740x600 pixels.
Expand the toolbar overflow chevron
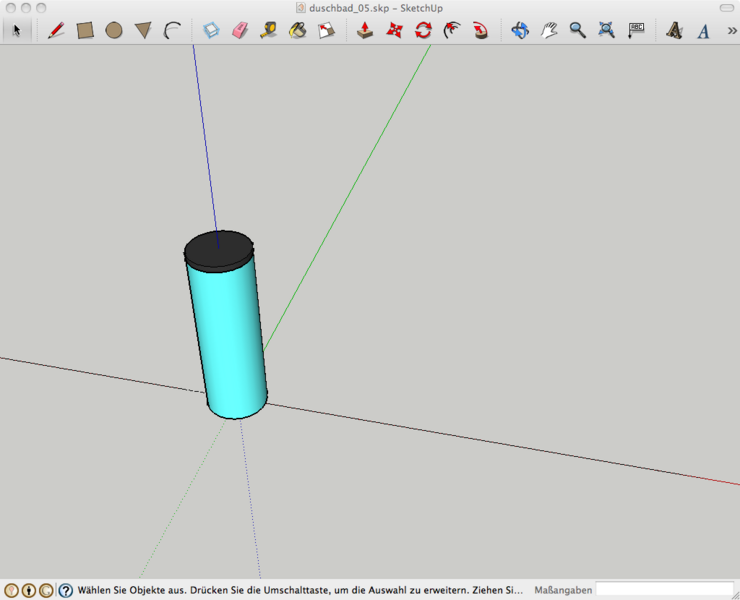731,30
